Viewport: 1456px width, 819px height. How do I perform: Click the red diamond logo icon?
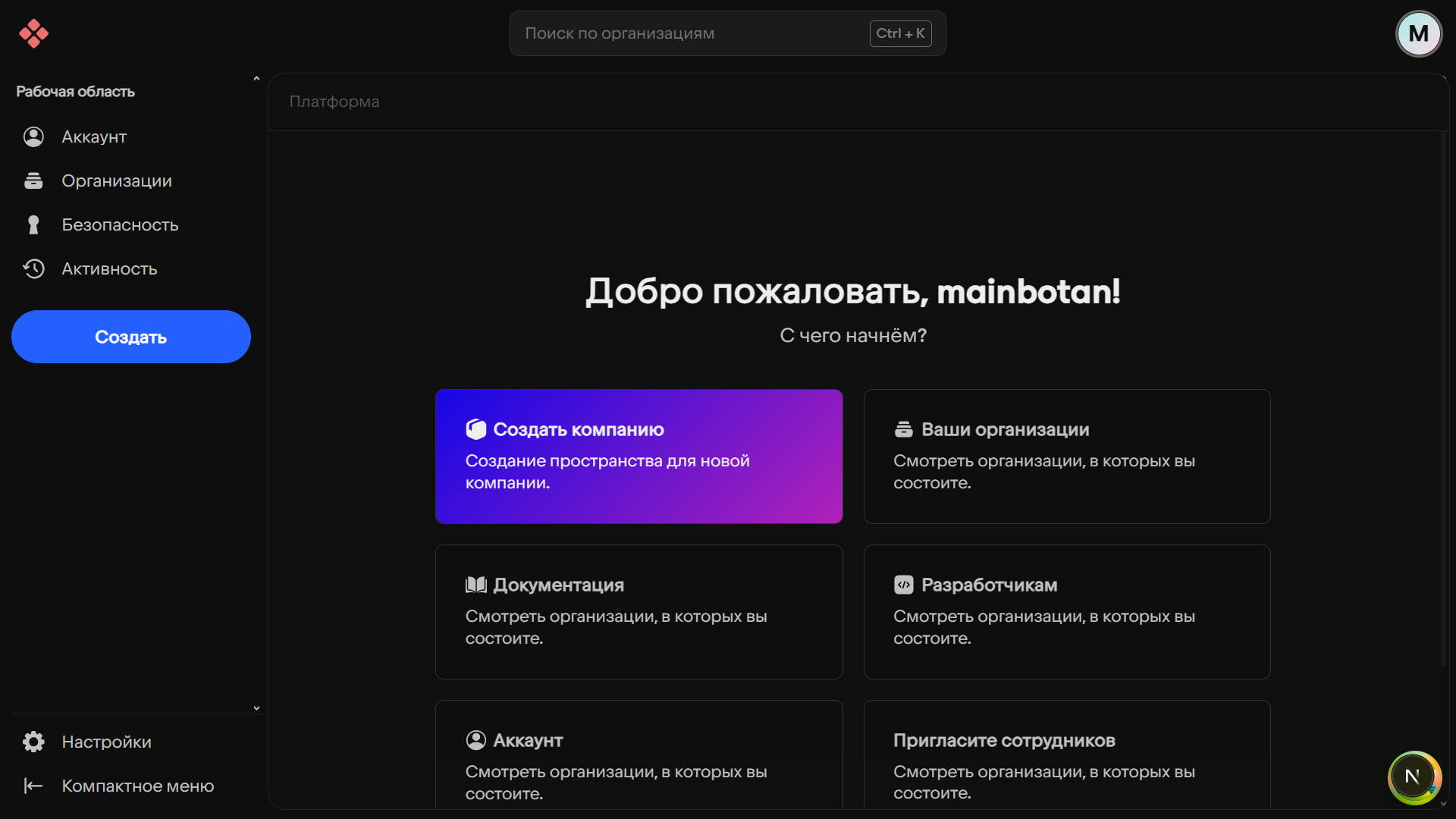point(33,33)
